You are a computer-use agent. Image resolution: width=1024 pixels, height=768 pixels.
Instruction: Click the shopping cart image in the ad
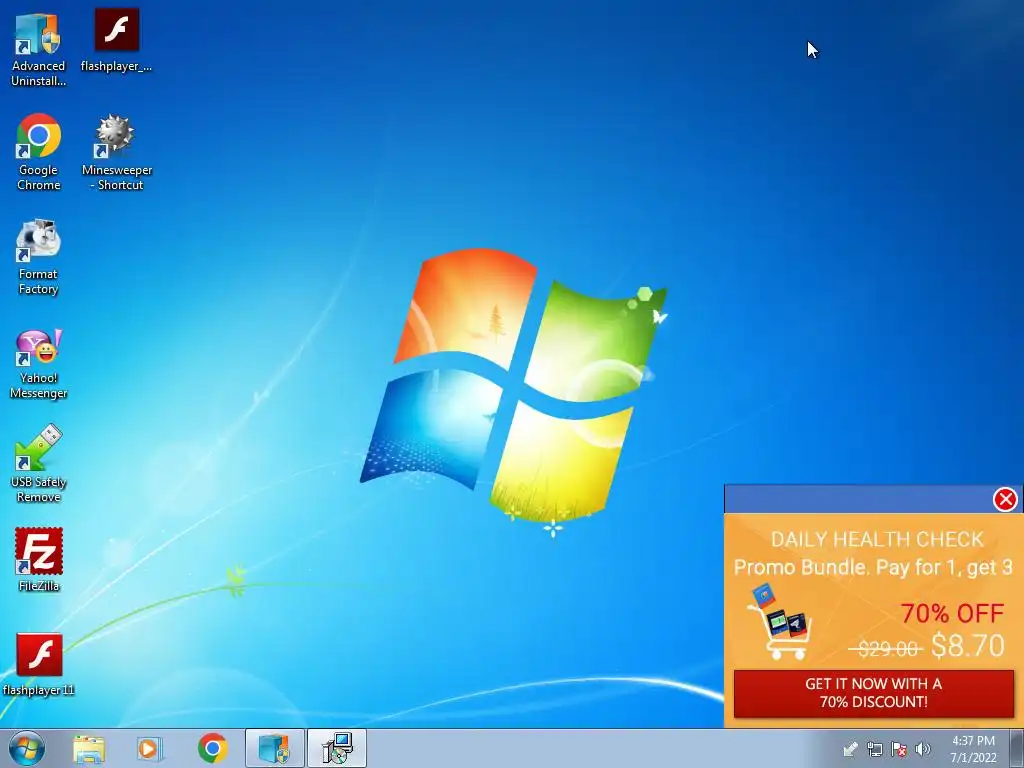[780, 622]
